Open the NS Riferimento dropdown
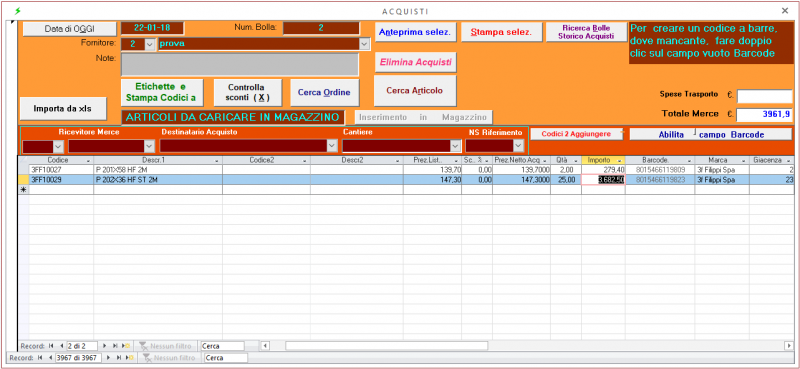Image resolution: width=800 pixels, height=369 pixels. click(x=518, y=146)
